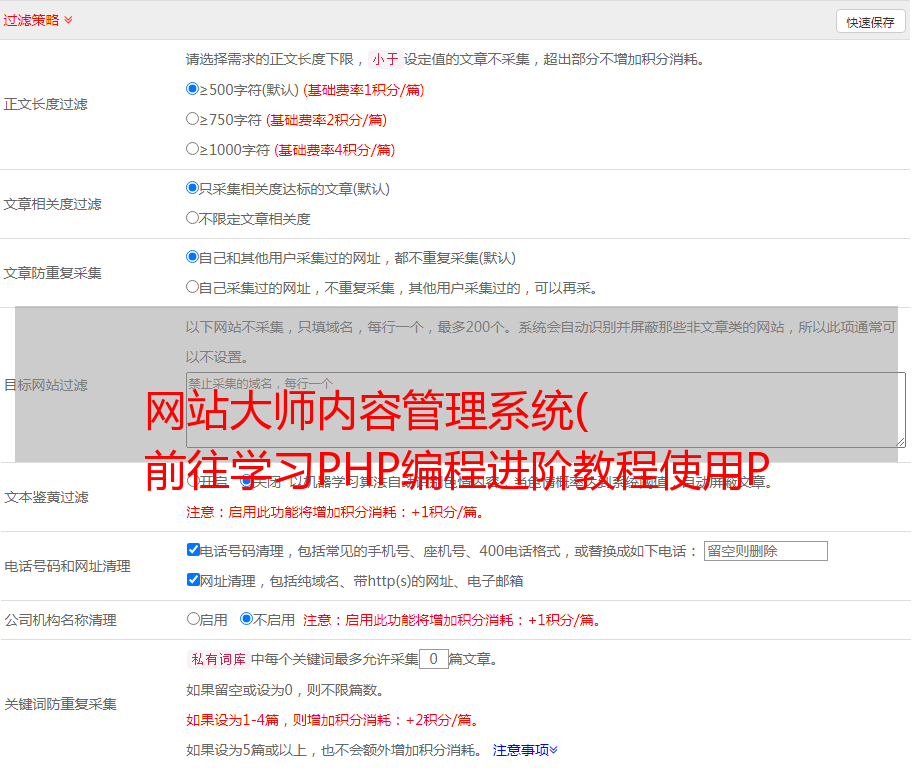The image size is (912, 768).
Task: Click the 文章防重复采集 label
Action: pos(52,273)
